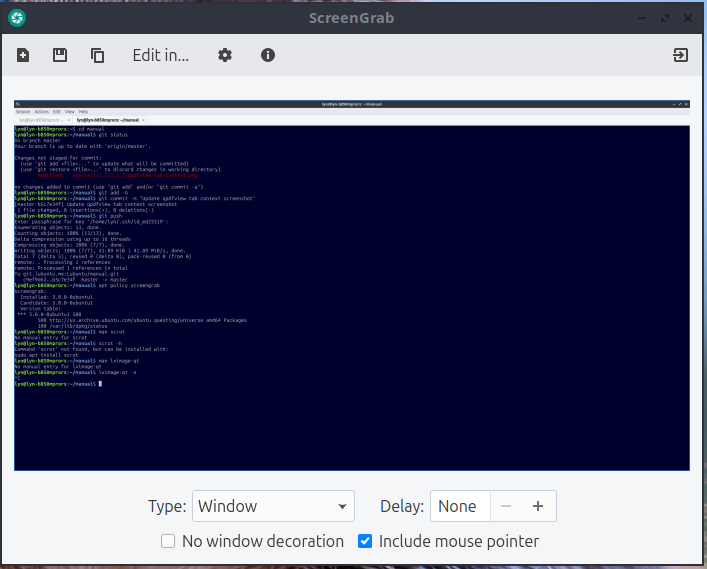Click the ScreenGrab title bar text
This screenshot has height=569, width=707.
tap(353, 17)
